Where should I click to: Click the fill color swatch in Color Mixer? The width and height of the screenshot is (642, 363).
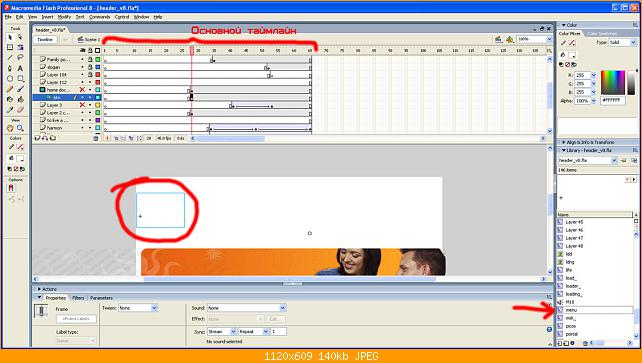572,55
